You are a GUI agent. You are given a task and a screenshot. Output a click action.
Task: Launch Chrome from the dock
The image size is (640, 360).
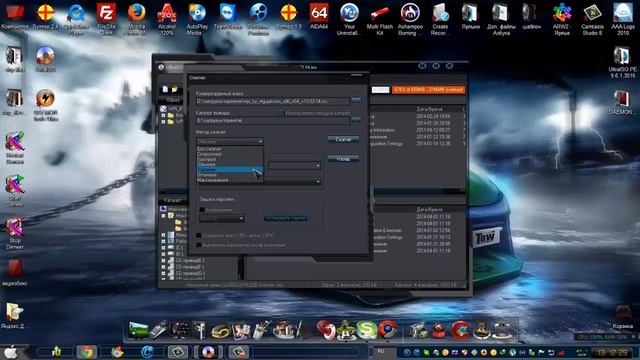coord(388,329)
